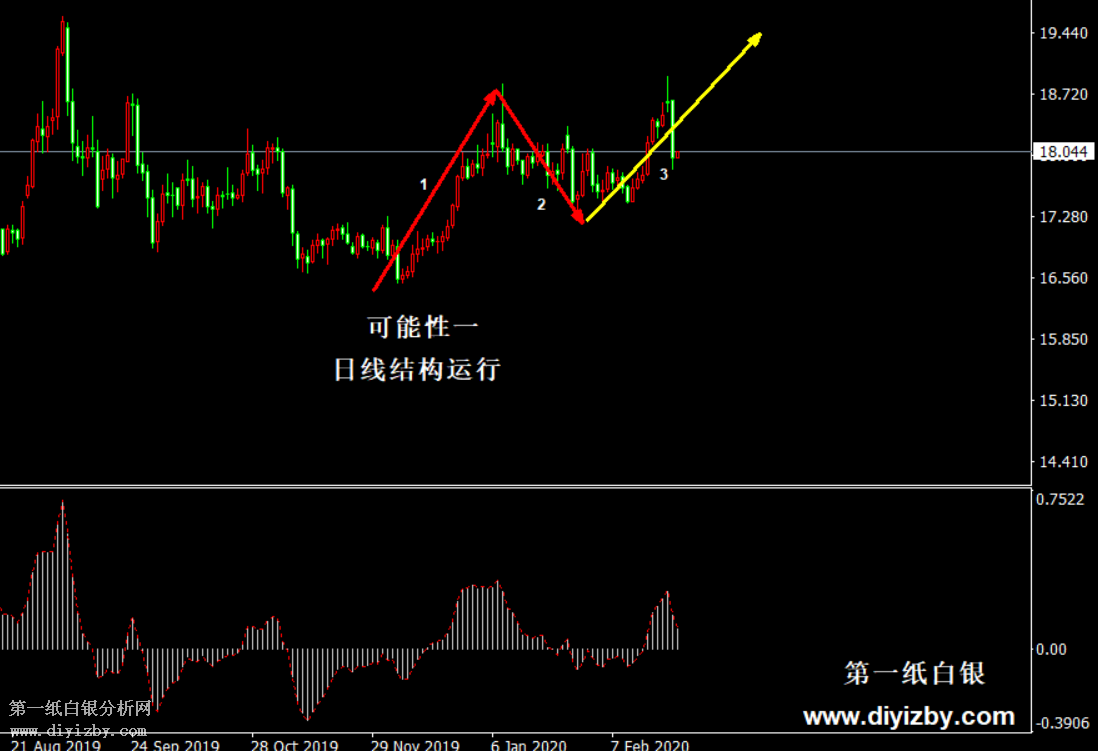Click the lowest histogram trough in indicator pane

306,716
